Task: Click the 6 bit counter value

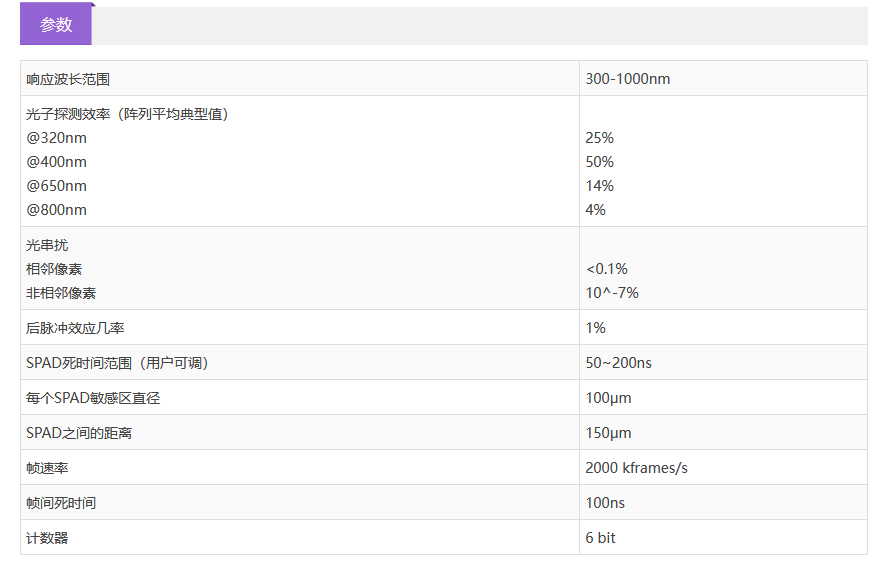Action: point(601,538)
